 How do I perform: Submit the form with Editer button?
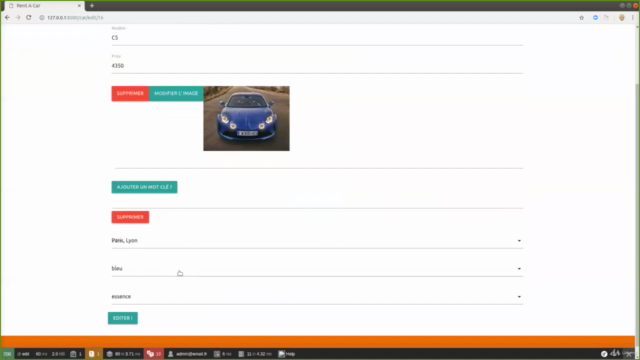click(123, 318)
